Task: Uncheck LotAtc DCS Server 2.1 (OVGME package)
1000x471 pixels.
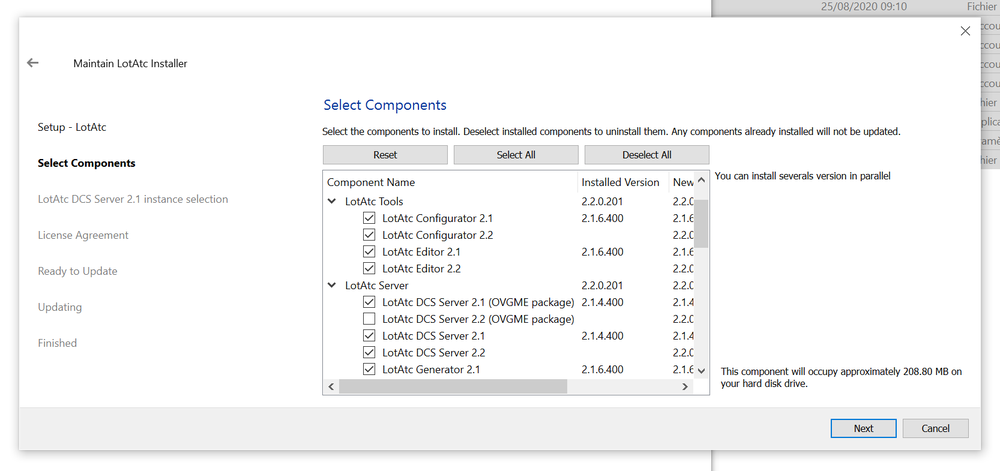Action: pyautogui.click(x=369, y=302)
